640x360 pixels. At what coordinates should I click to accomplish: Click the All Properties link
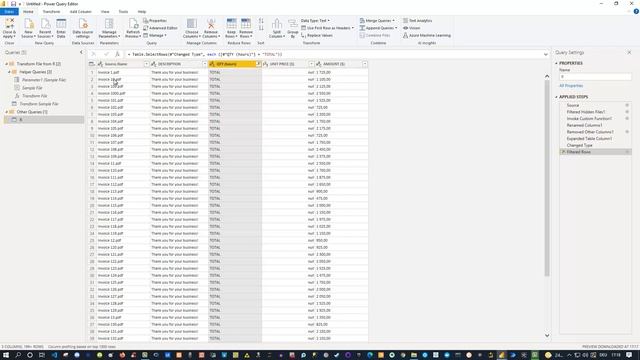571,86
